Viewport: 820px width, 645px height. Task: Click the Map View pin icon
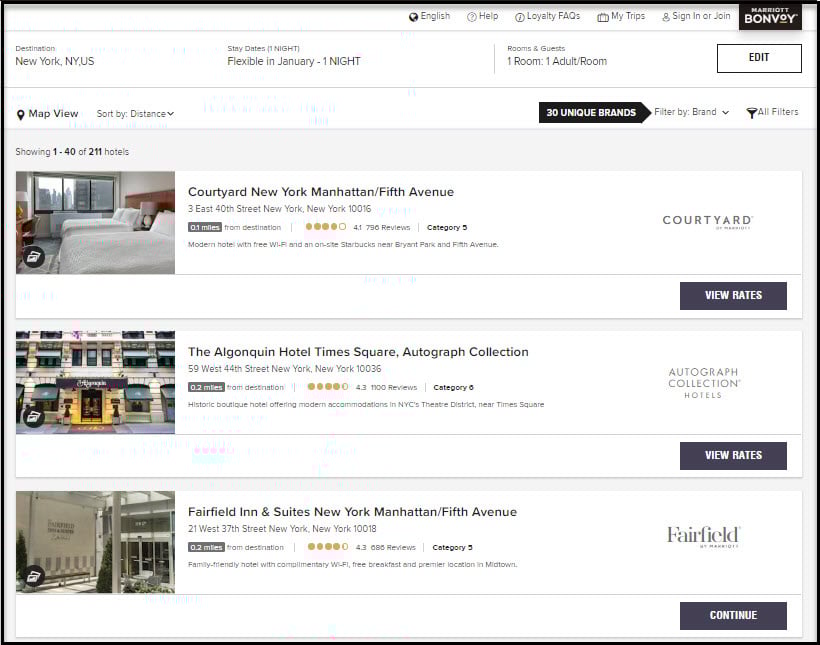(x=20, y=115)
